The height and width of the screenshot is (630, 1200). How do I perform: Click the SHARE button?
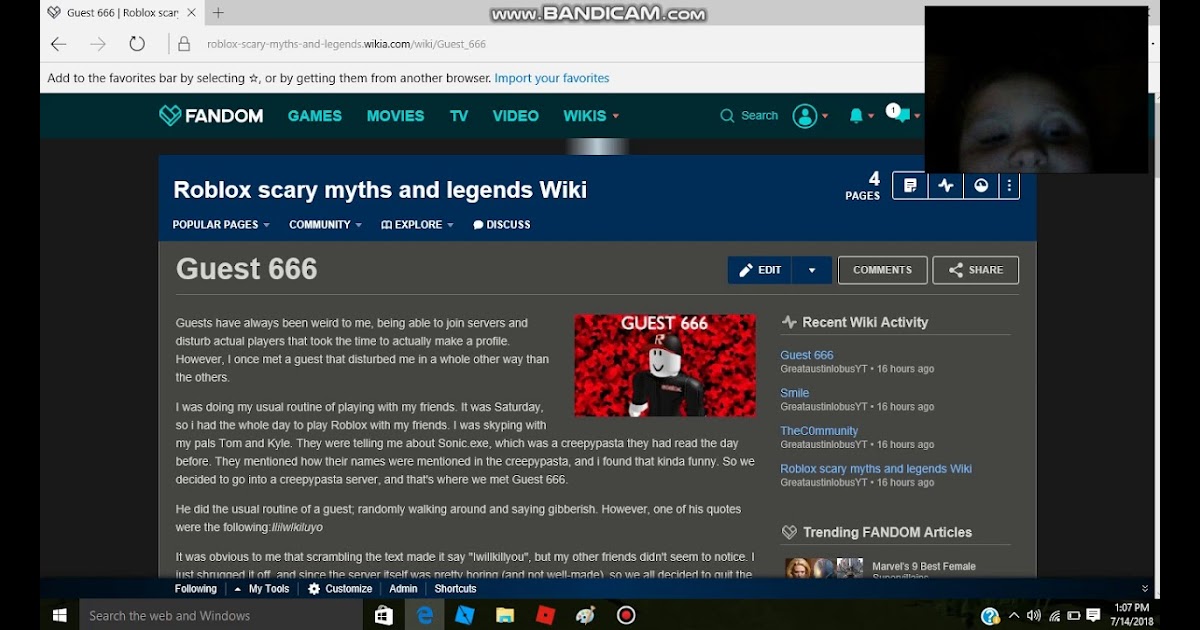[976, 270]
